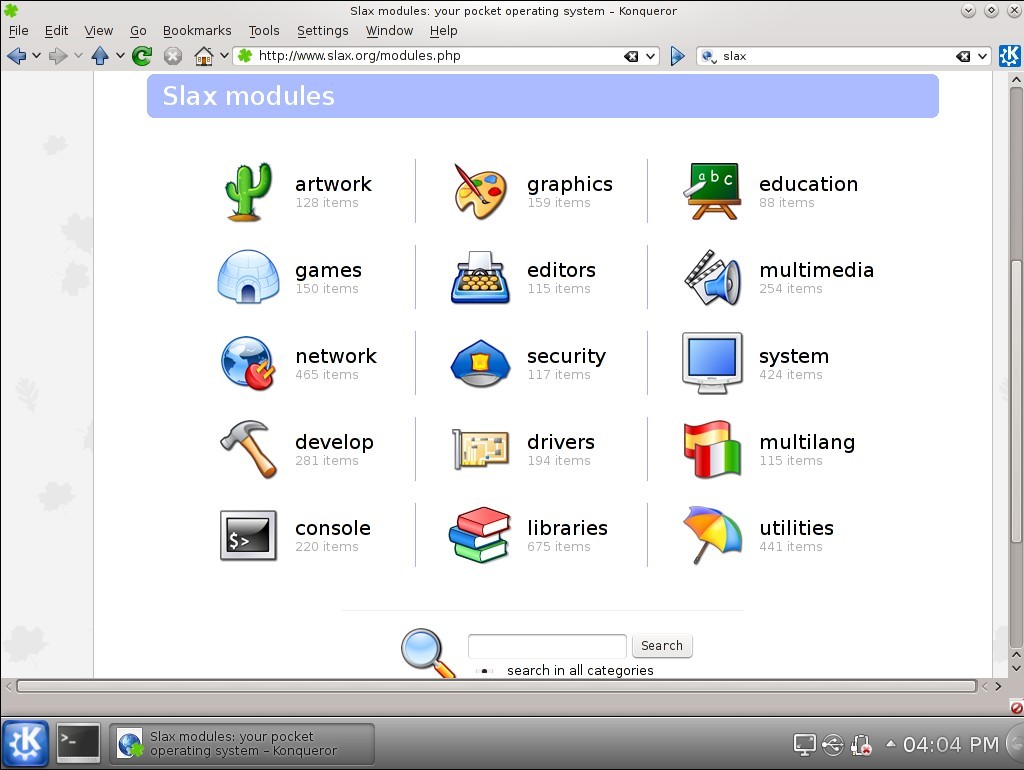Reload the current page
The image size is (1024, 770).
pyautogui.click(x=142, y=56)
